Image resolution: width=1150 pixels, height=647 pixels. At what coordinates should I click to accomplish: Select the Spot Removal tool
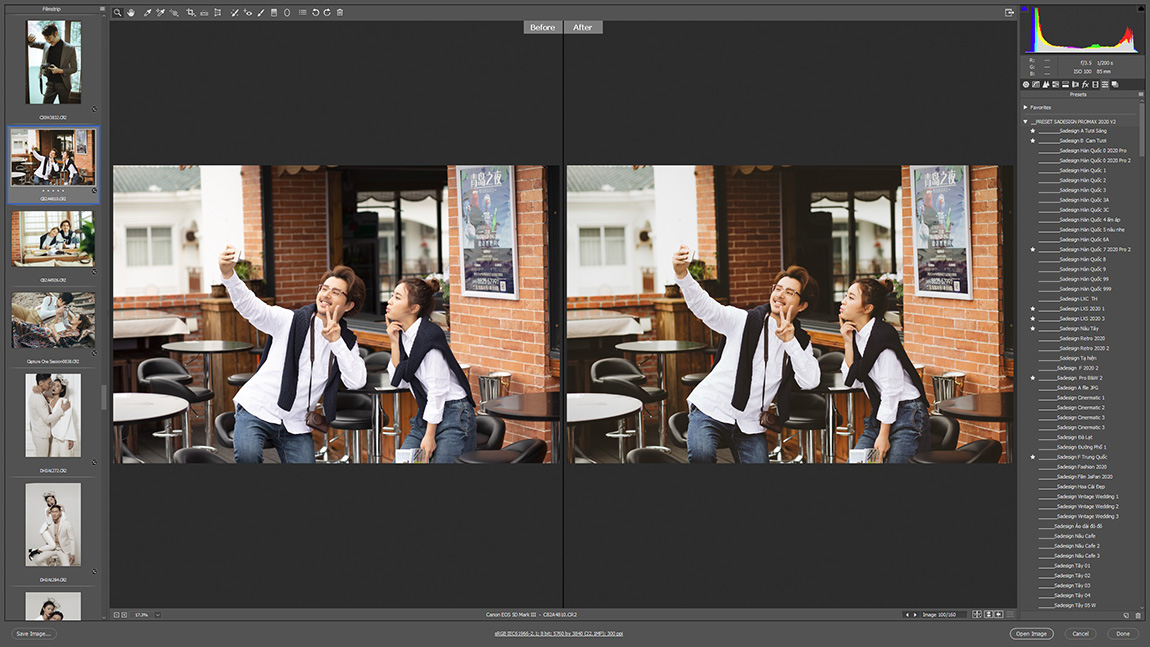[x=235, y=12]
